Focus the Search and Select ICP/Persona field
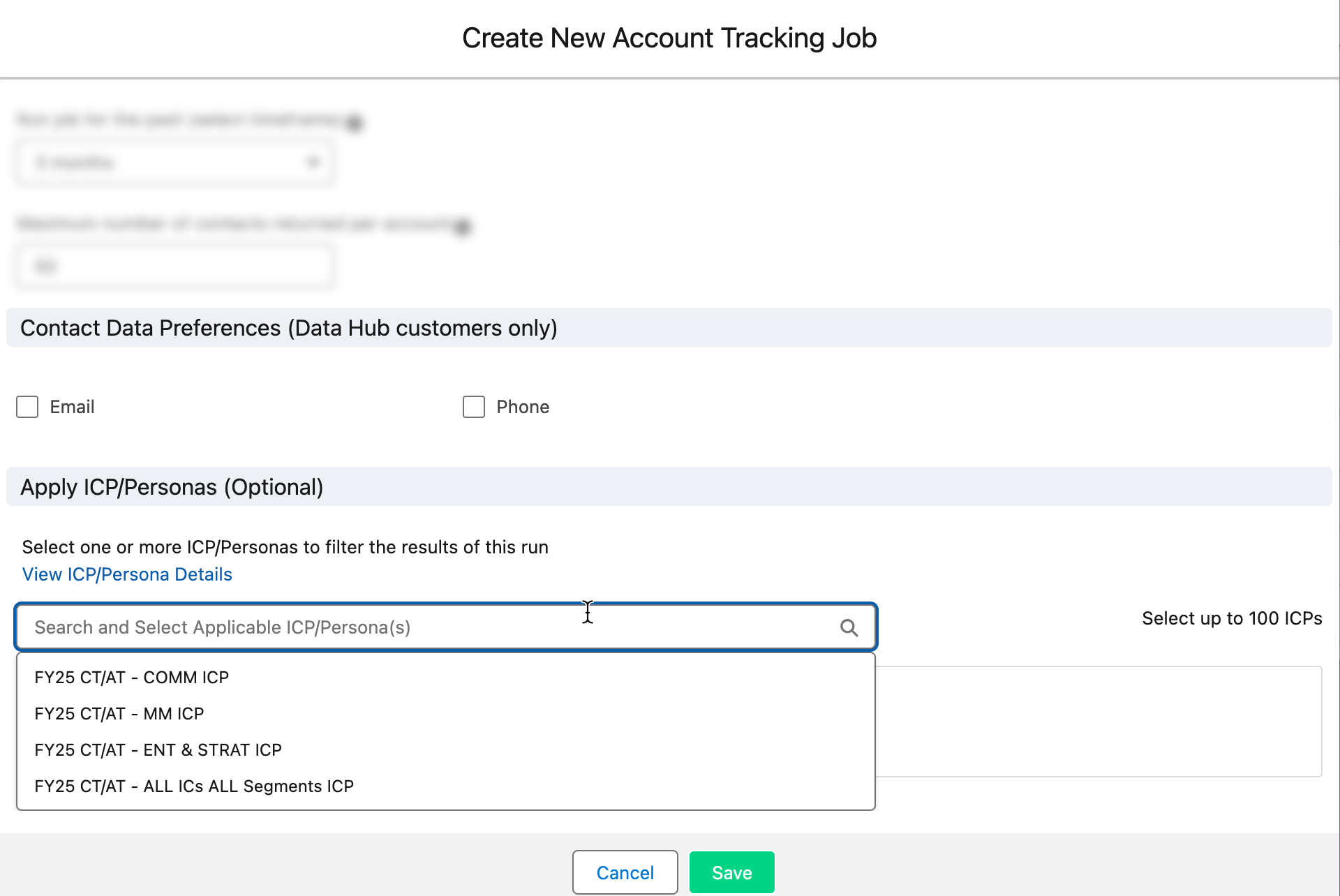 point(419,627)
